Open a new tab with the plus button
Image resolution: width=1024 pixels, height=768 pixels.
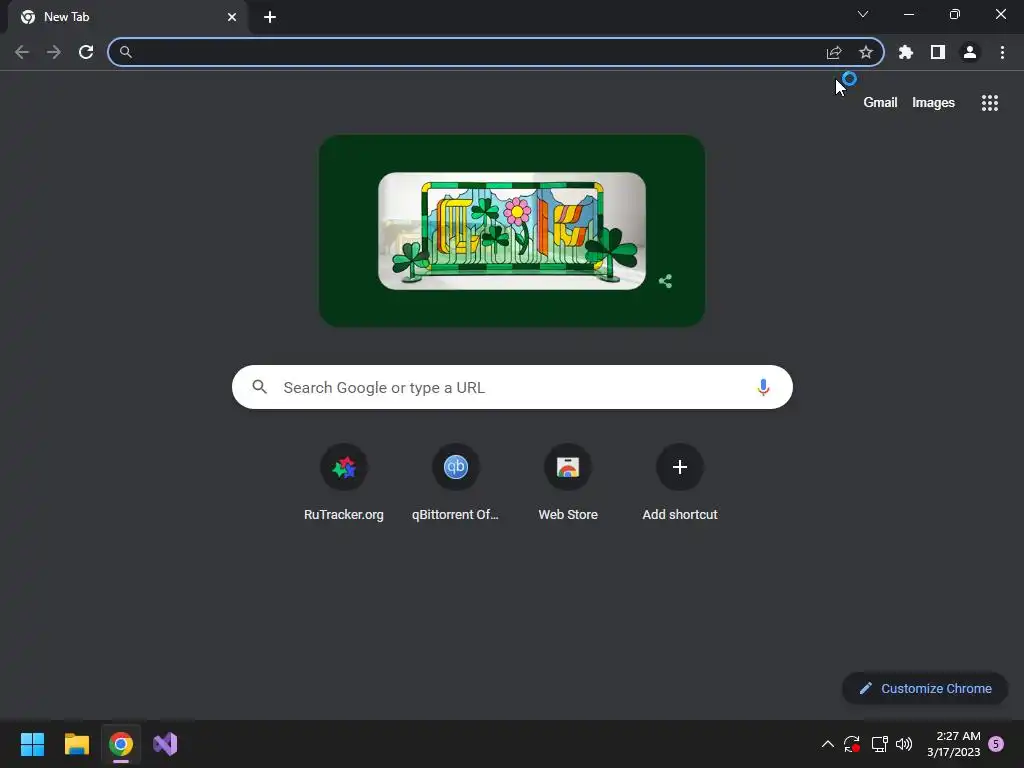270,17
